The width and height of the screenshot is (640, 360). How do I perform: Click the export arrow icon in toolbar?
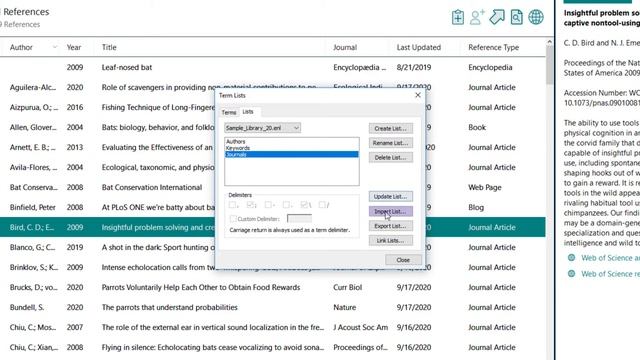tap(497, 17)
